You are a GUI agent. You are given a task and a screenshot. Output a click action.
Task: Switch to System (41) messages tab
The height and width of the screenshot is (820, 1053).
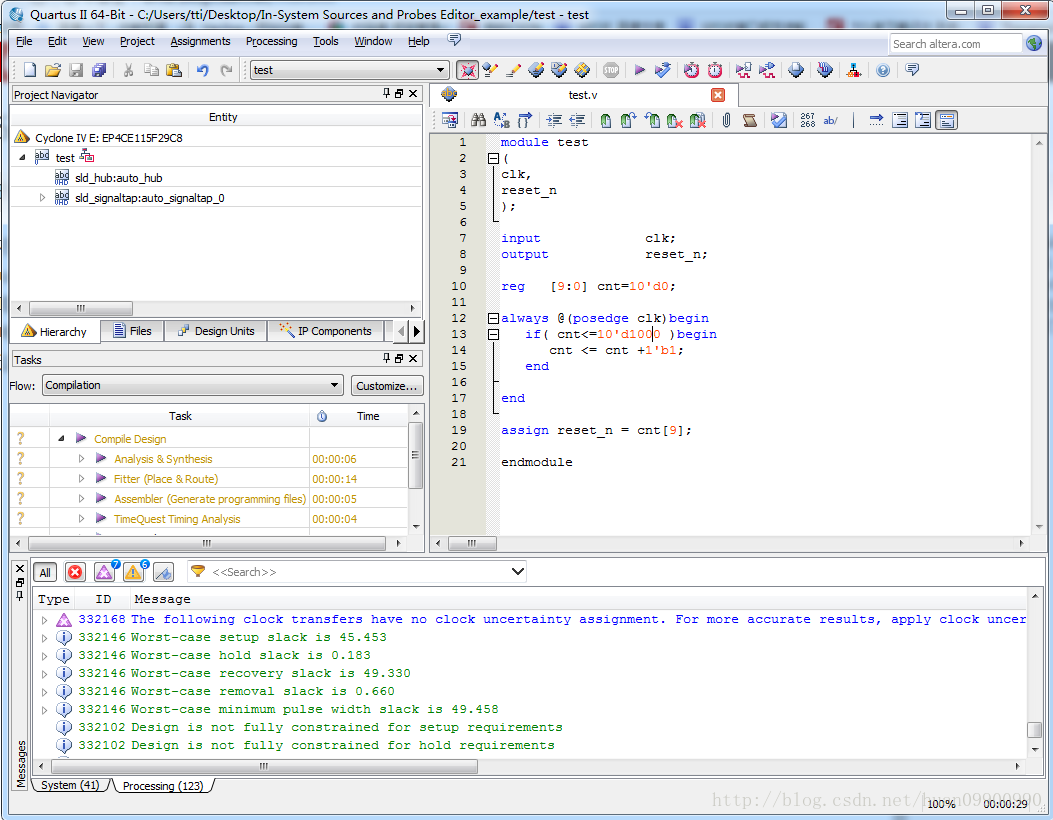pos(70,785)
